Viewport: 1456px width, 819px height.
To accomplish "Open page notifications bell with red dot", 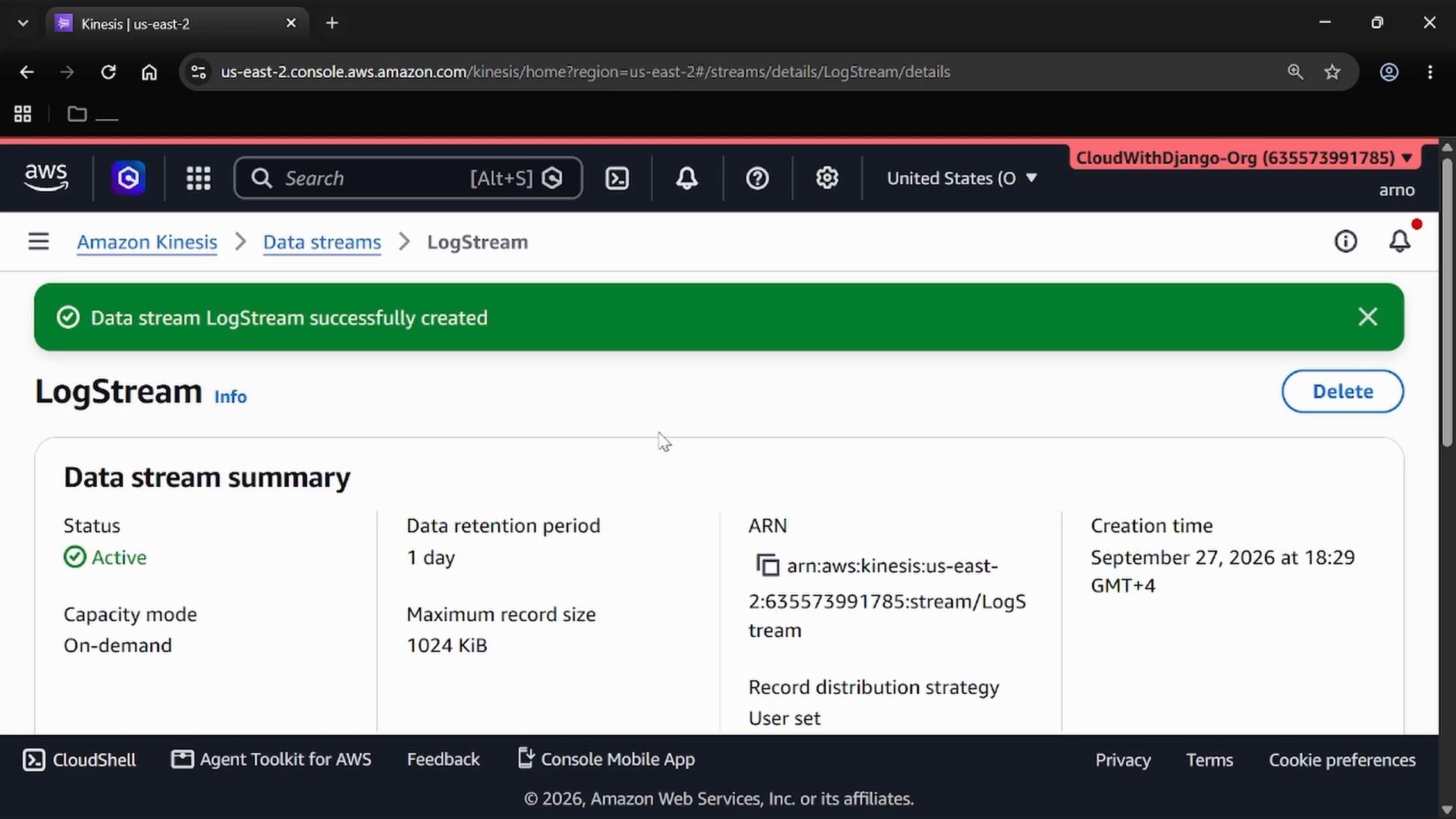I will click(x=1400, y=242).
